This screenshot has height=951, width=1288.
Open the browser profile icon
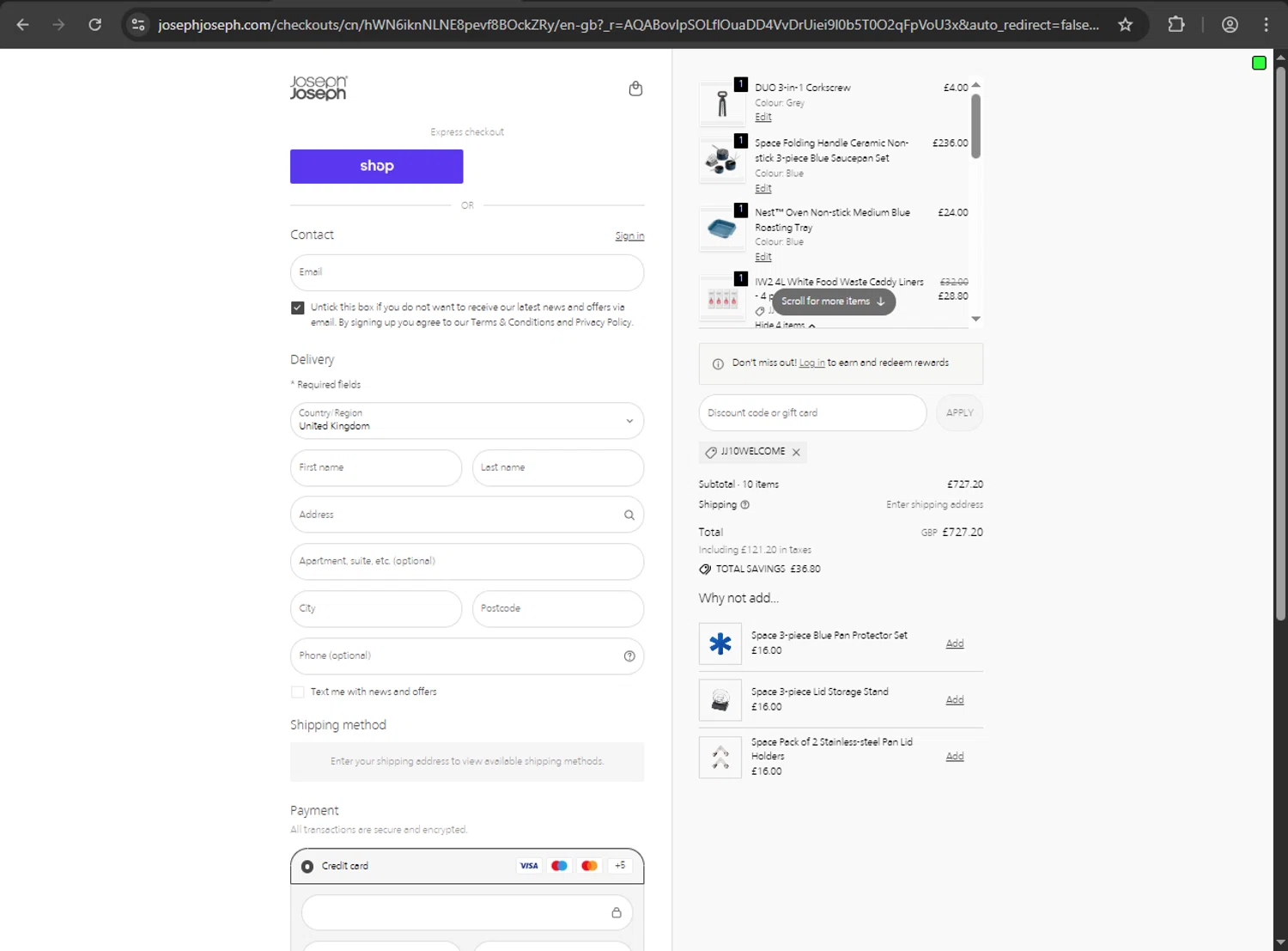(1230, 25)
